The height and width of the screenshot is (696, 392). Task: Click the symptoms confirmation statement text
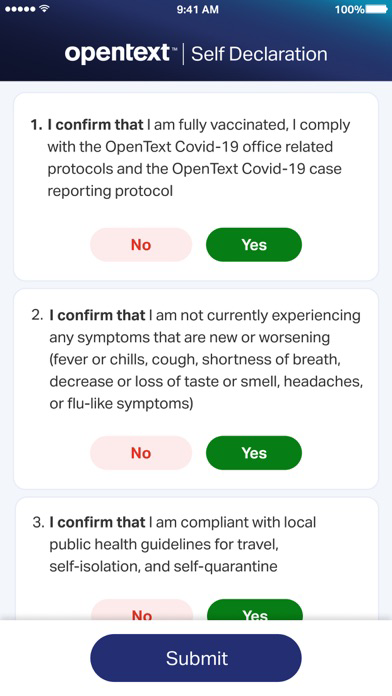pos(206,360)
